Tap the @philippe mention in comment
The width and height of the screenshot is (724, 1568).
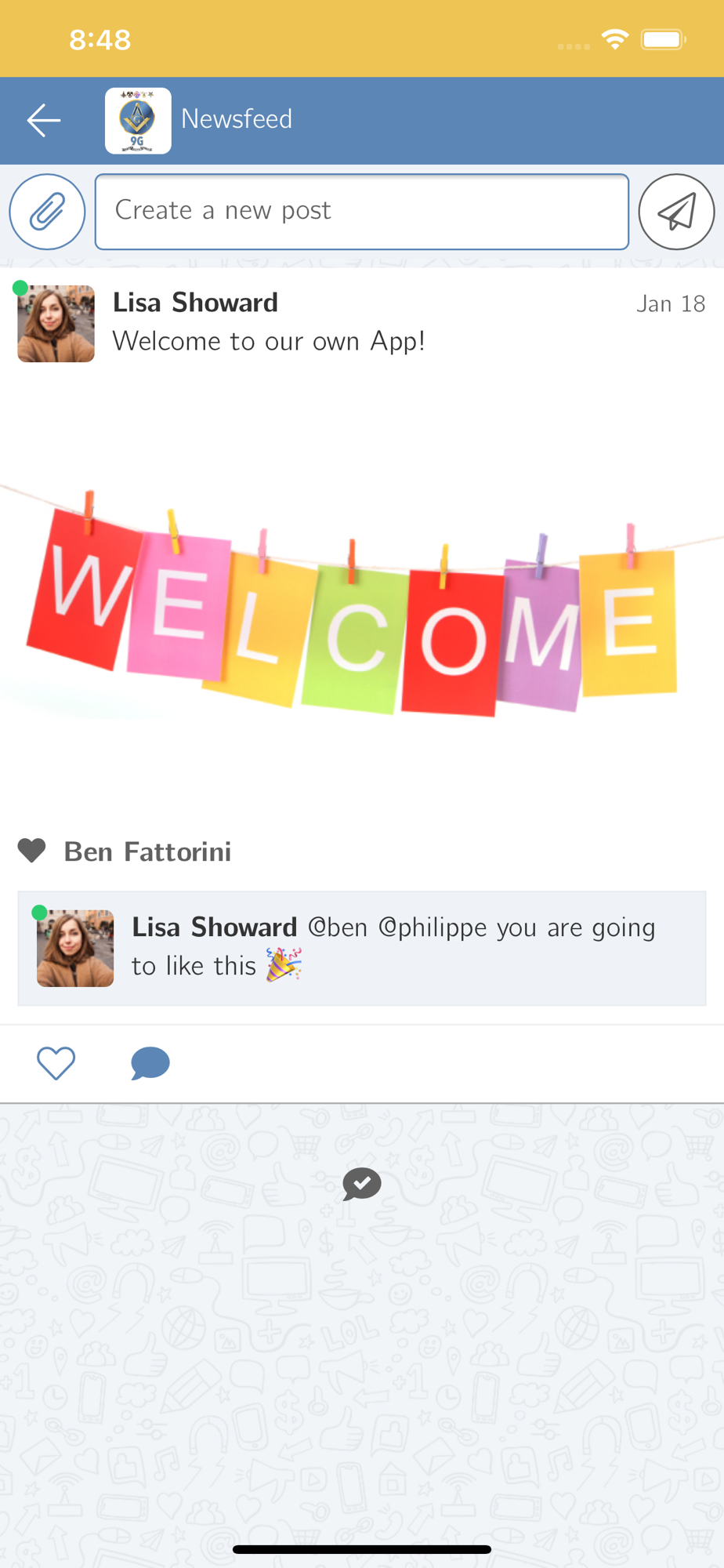click(x=433, y=928)
